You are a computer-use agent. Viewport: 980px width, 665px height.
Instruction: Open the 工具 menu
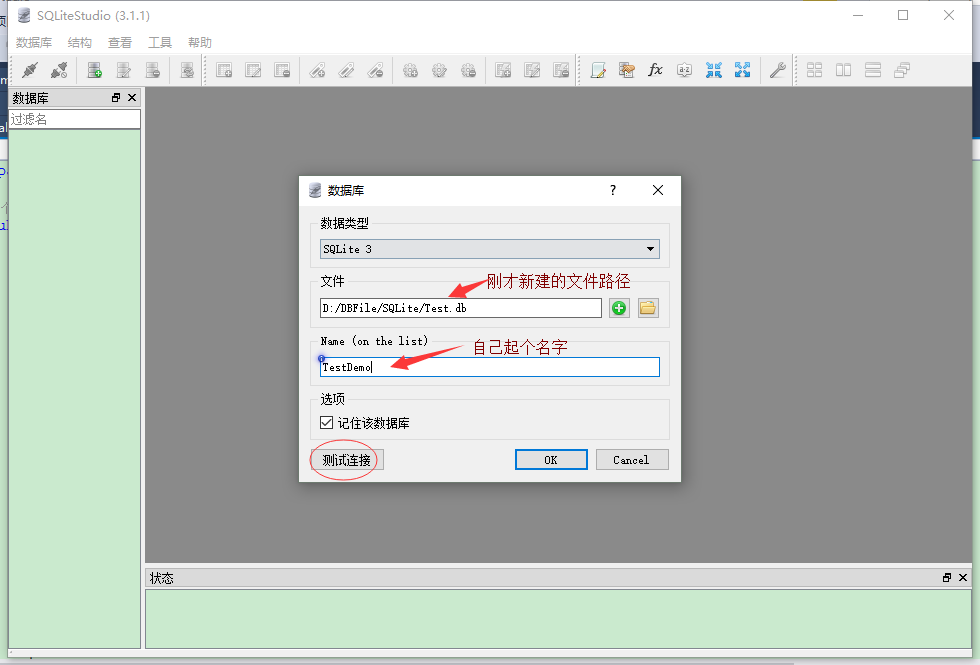[162, 42]
